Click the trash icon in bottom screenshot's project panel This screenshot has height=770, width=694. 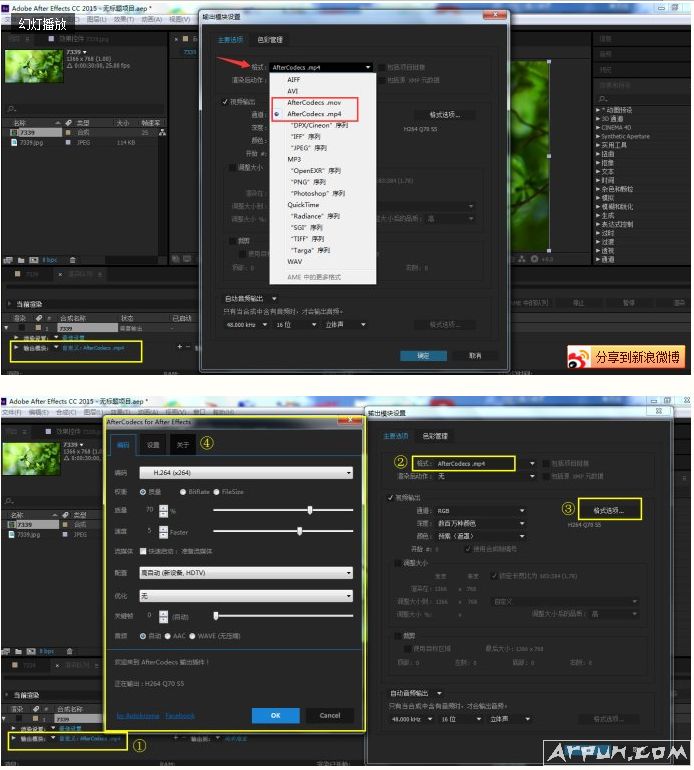coord(69,651)
